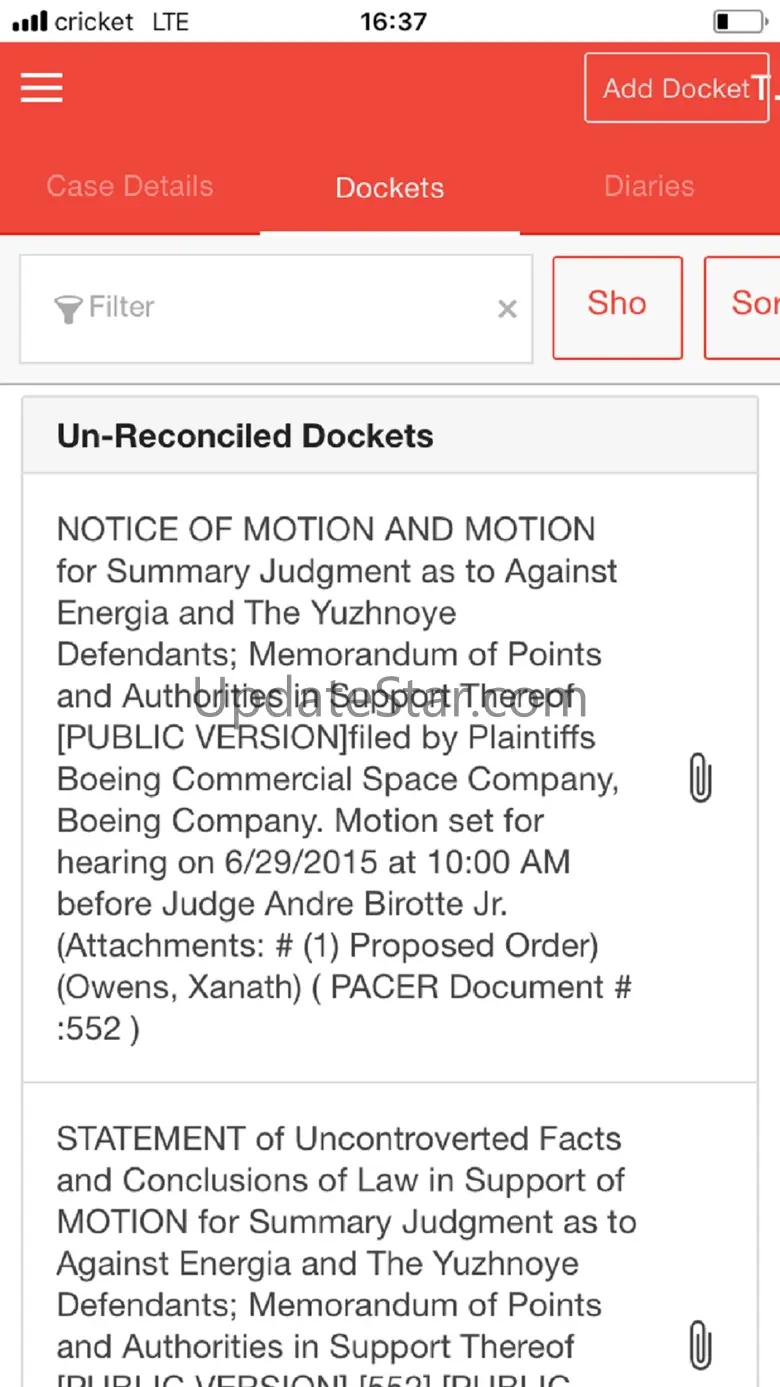Viewport: 780px width, 1387px height.
Task: Tap the Add Docket button
Action: 676,88
